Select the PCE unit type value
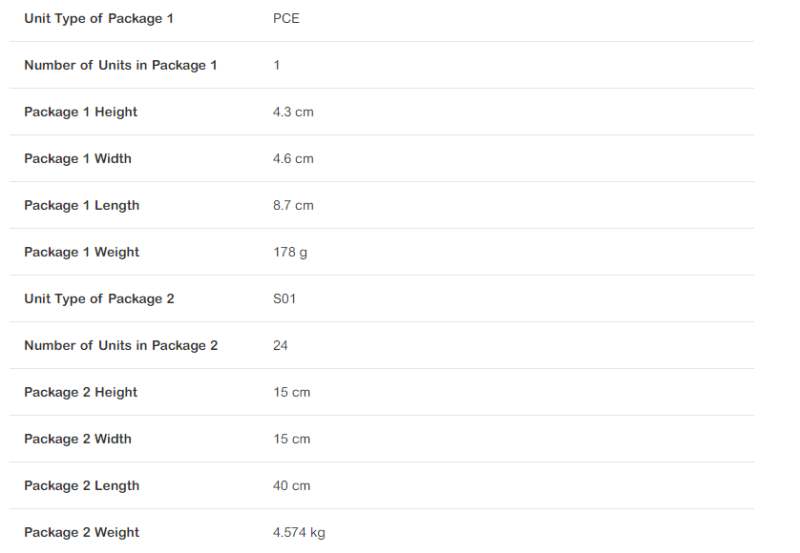Screen dimensions: 800x553 pyautogui.click(x=286, y=19)
